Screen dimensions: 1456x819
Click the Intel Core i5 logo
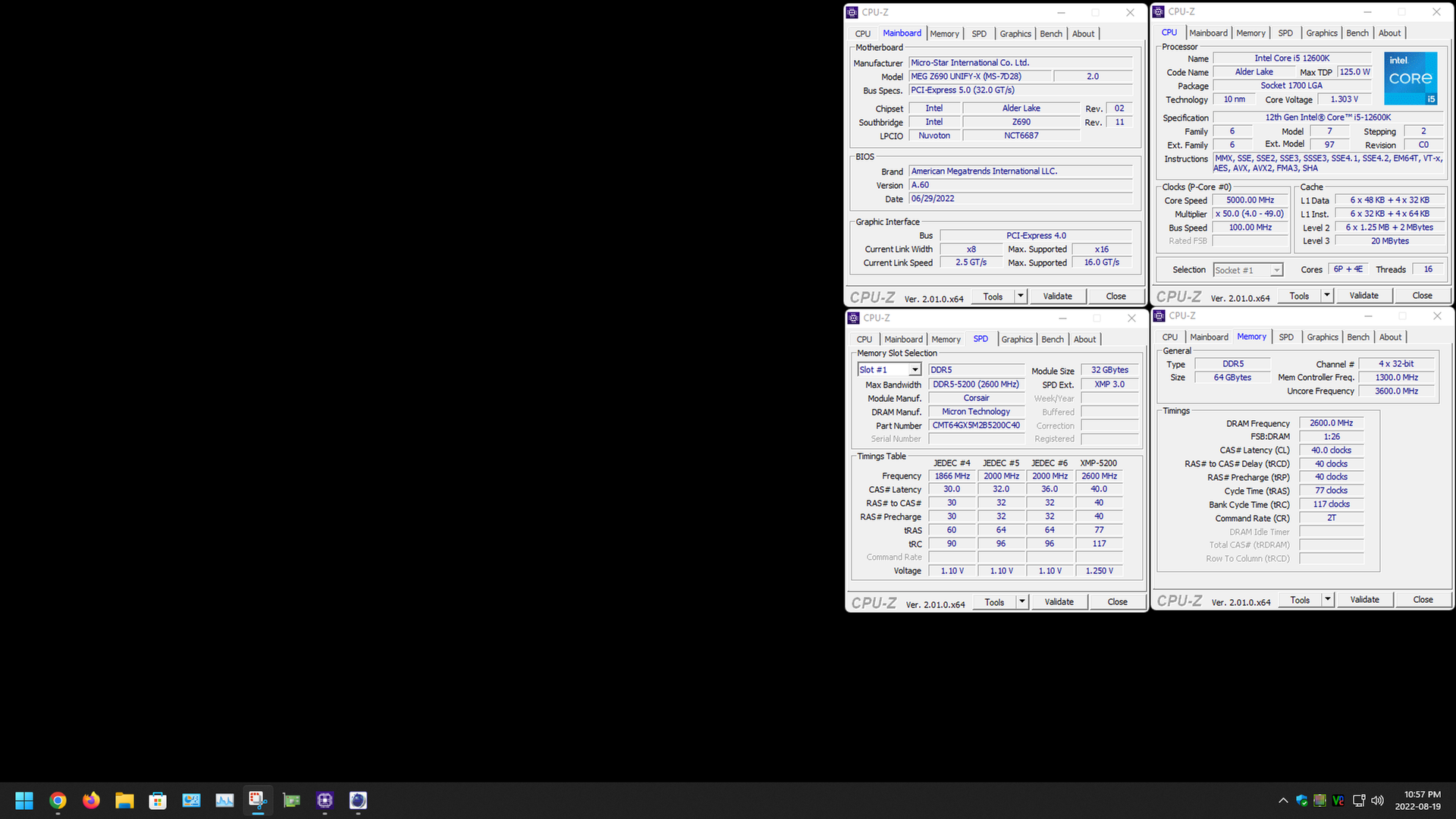tap(1410, 78)
